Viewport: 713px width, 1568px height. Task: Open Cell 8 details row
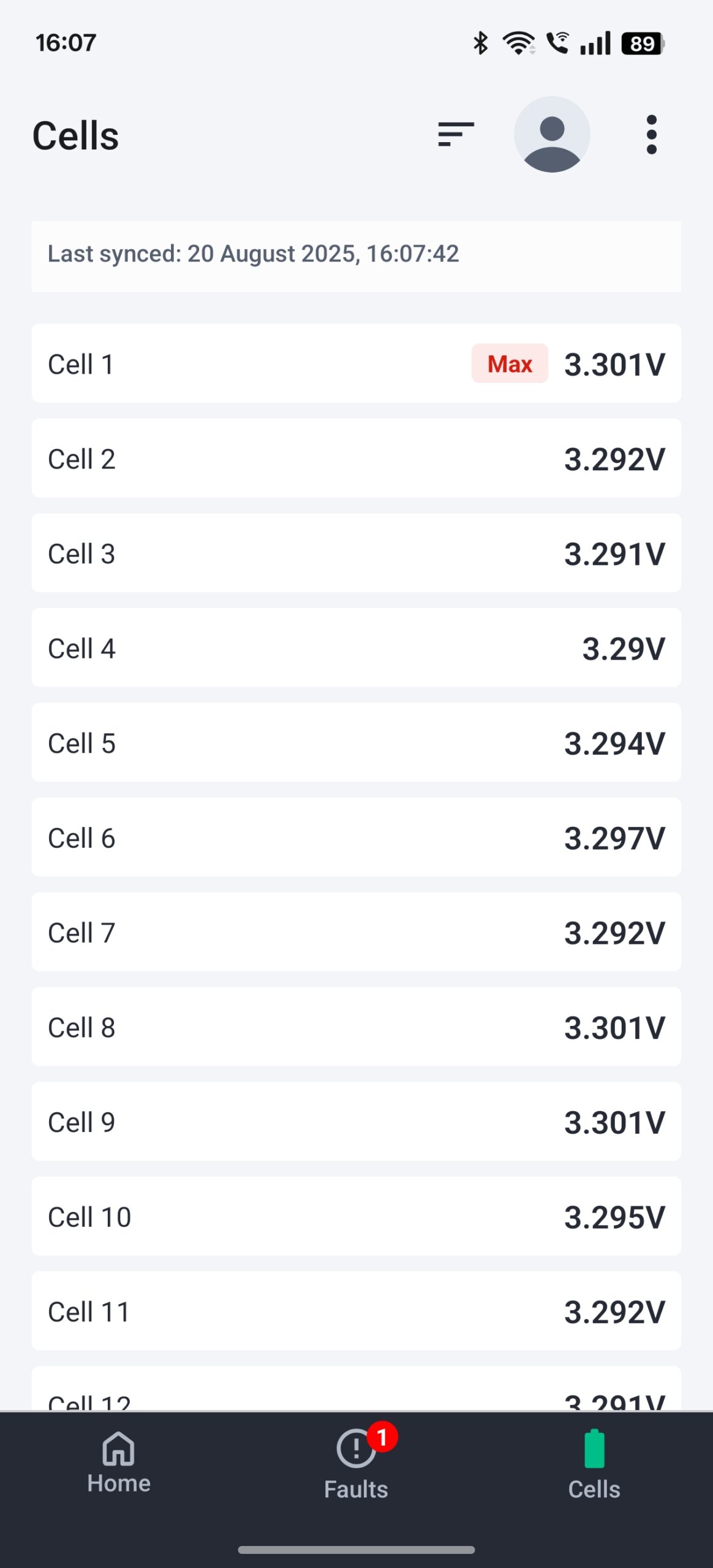click(x=356, y=1027)
